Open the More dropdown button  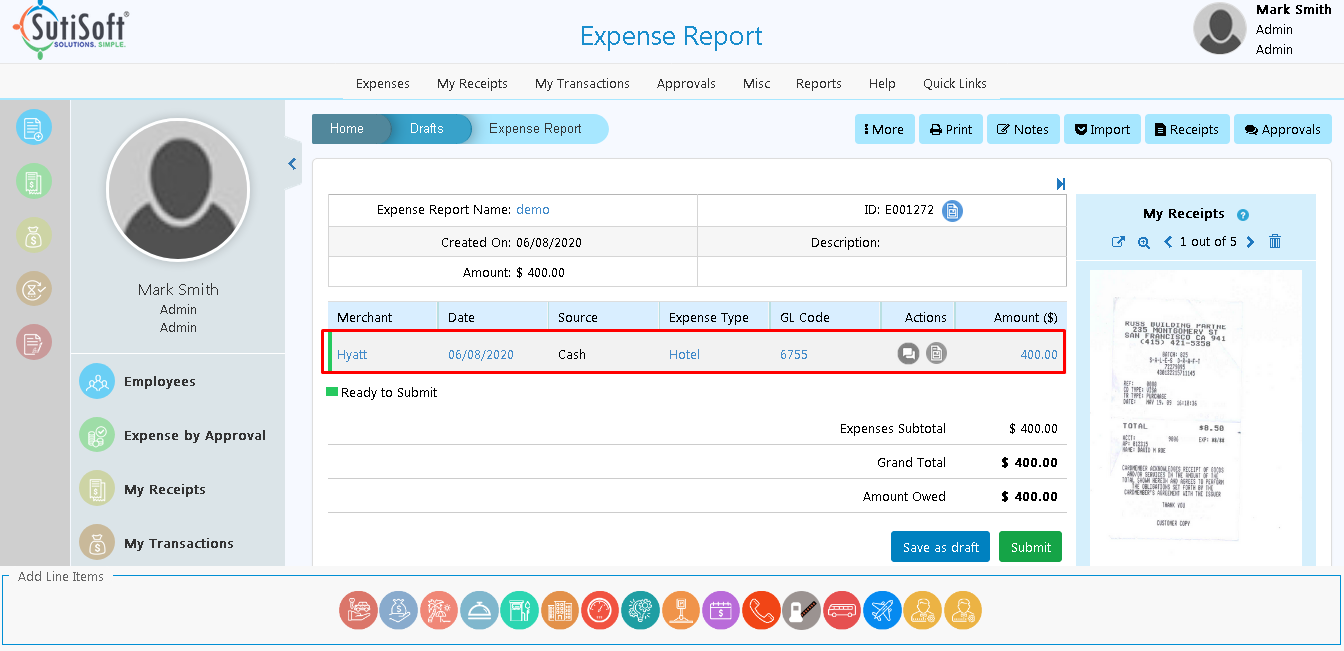point(885,129)
